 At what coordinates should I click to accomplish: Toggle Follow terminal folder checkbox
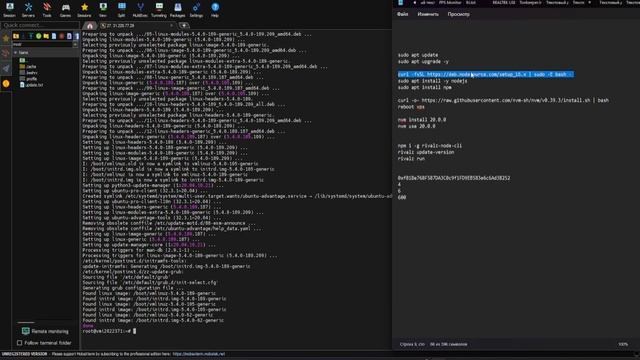(x=20, y=343)
